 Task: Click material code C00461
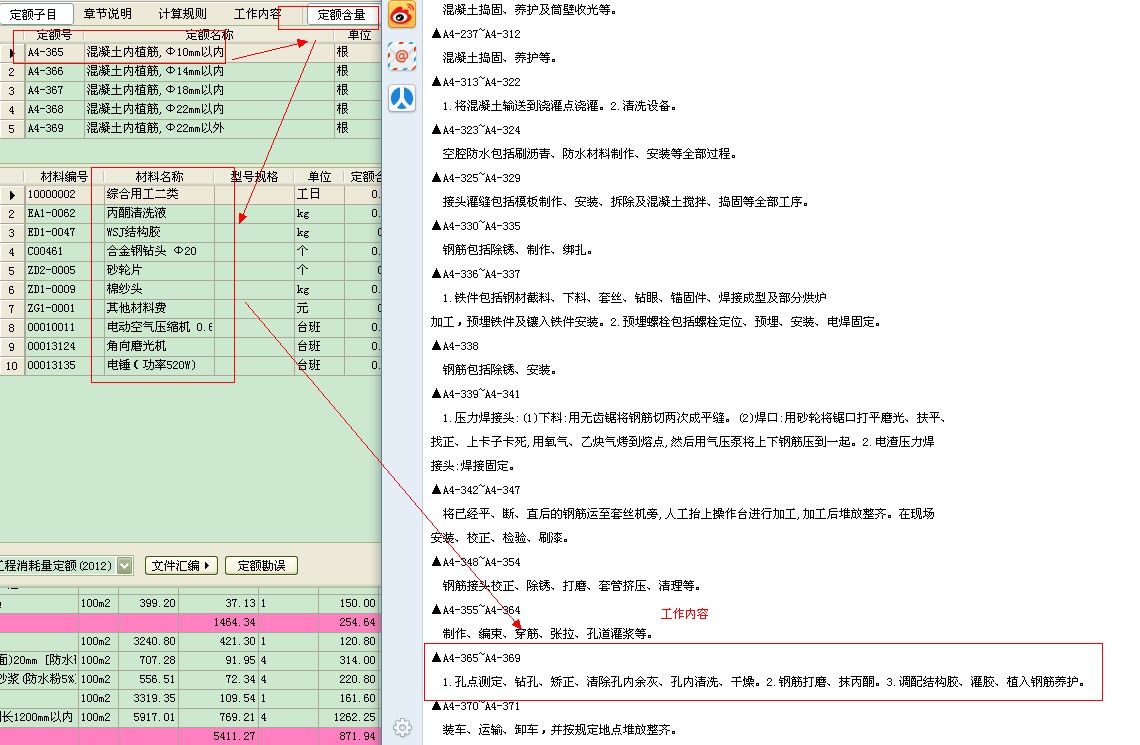[45, 251]
